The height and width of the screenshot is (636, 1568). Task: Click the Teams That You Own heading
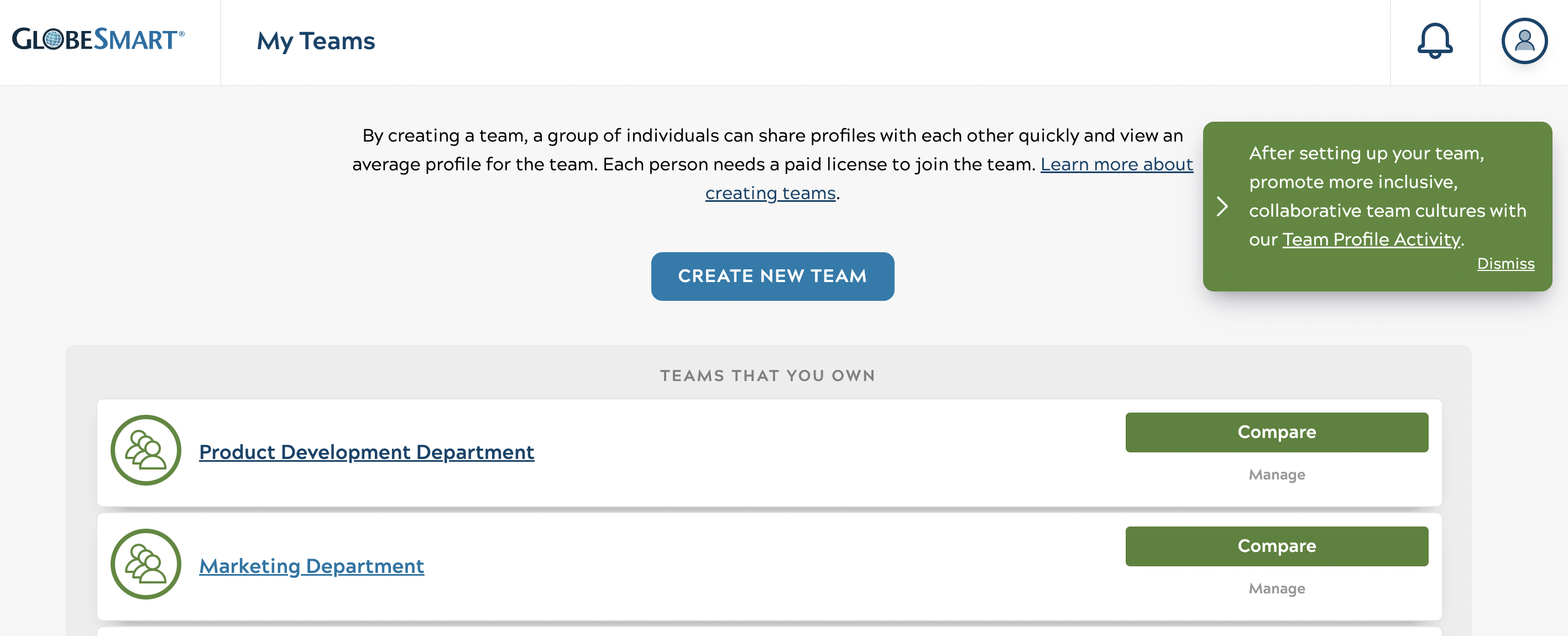click(767, 376)
